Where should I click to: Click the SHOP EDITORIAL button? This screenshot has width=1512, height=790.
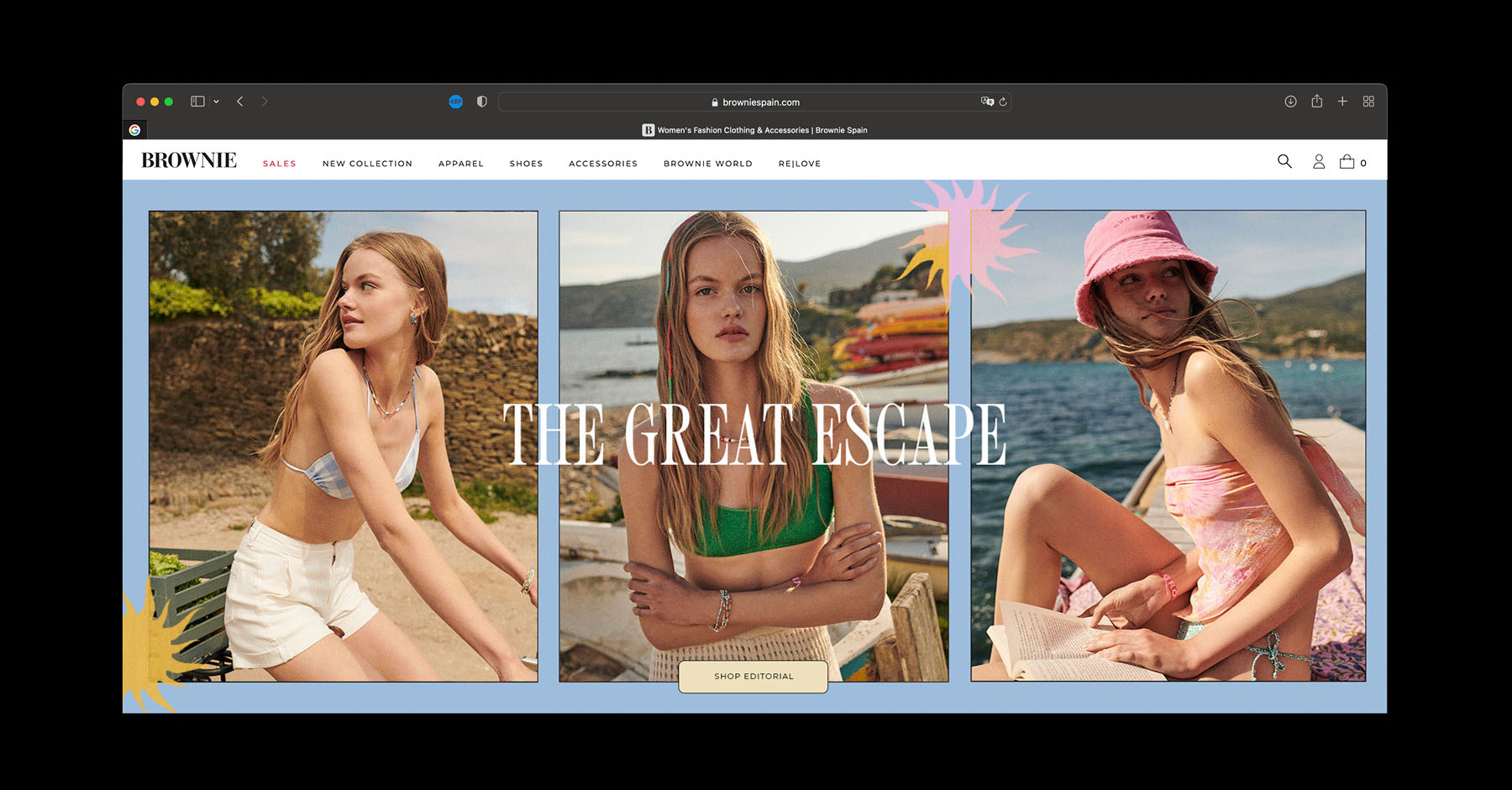tap(753, 677)
